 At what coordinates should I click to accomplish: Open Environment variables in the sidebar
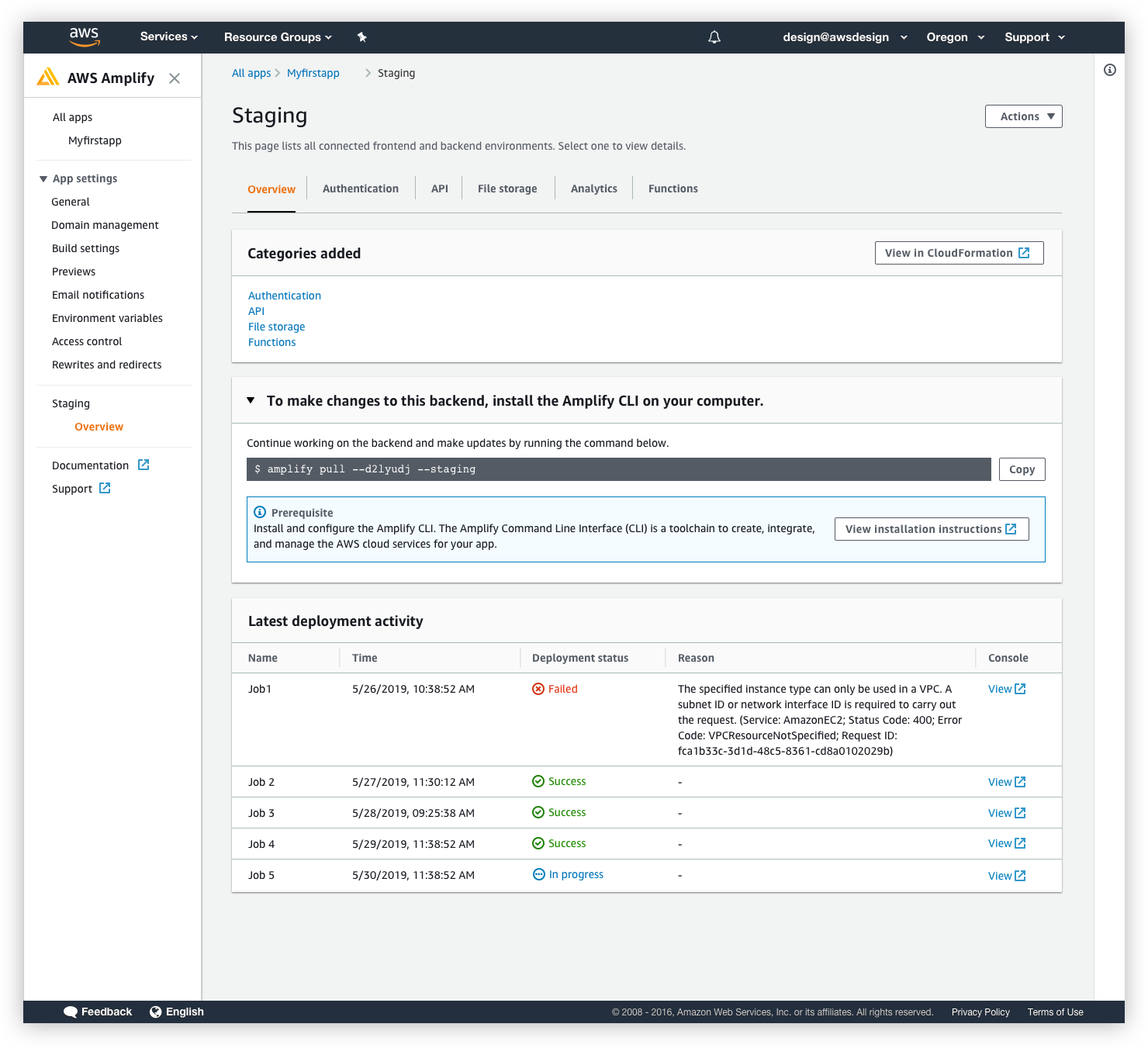[107, 318]
